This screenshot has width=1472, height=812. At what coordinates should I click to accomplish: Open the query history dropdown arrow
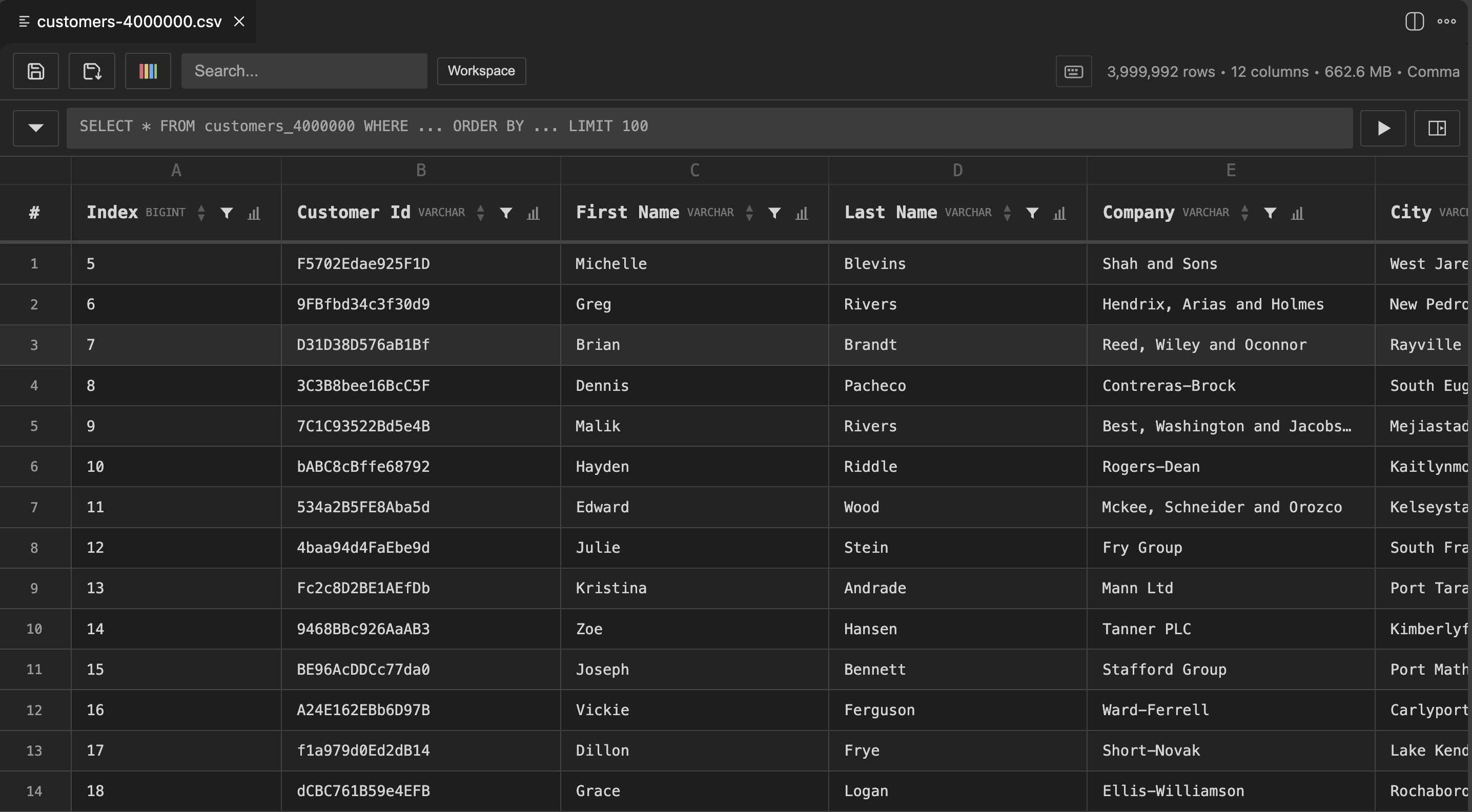coord(35,128)
